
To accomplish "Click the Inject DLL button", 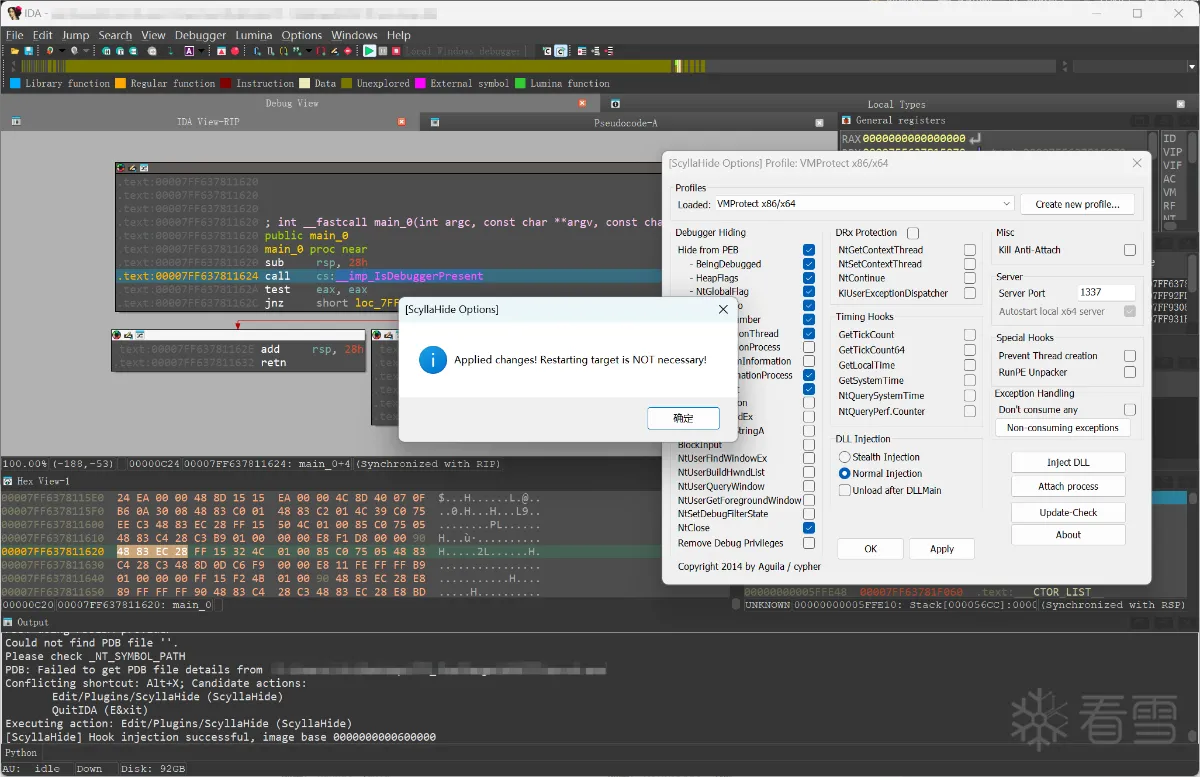I will click(1068, 463).
